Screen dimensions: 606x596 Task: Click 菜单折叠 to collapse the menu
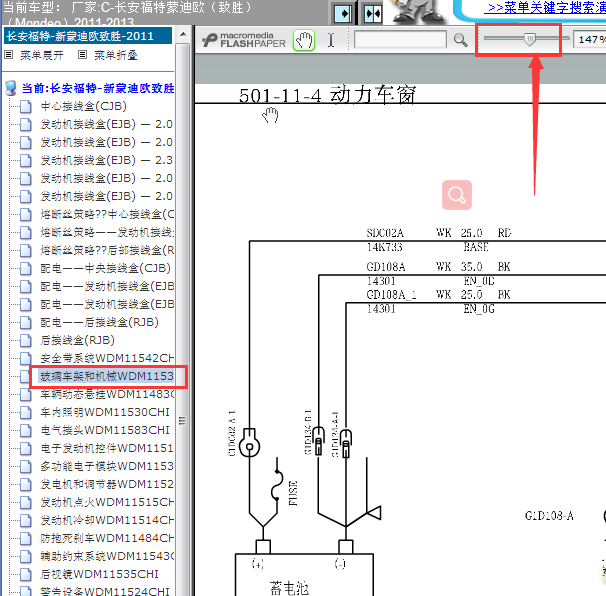[116, 55]
